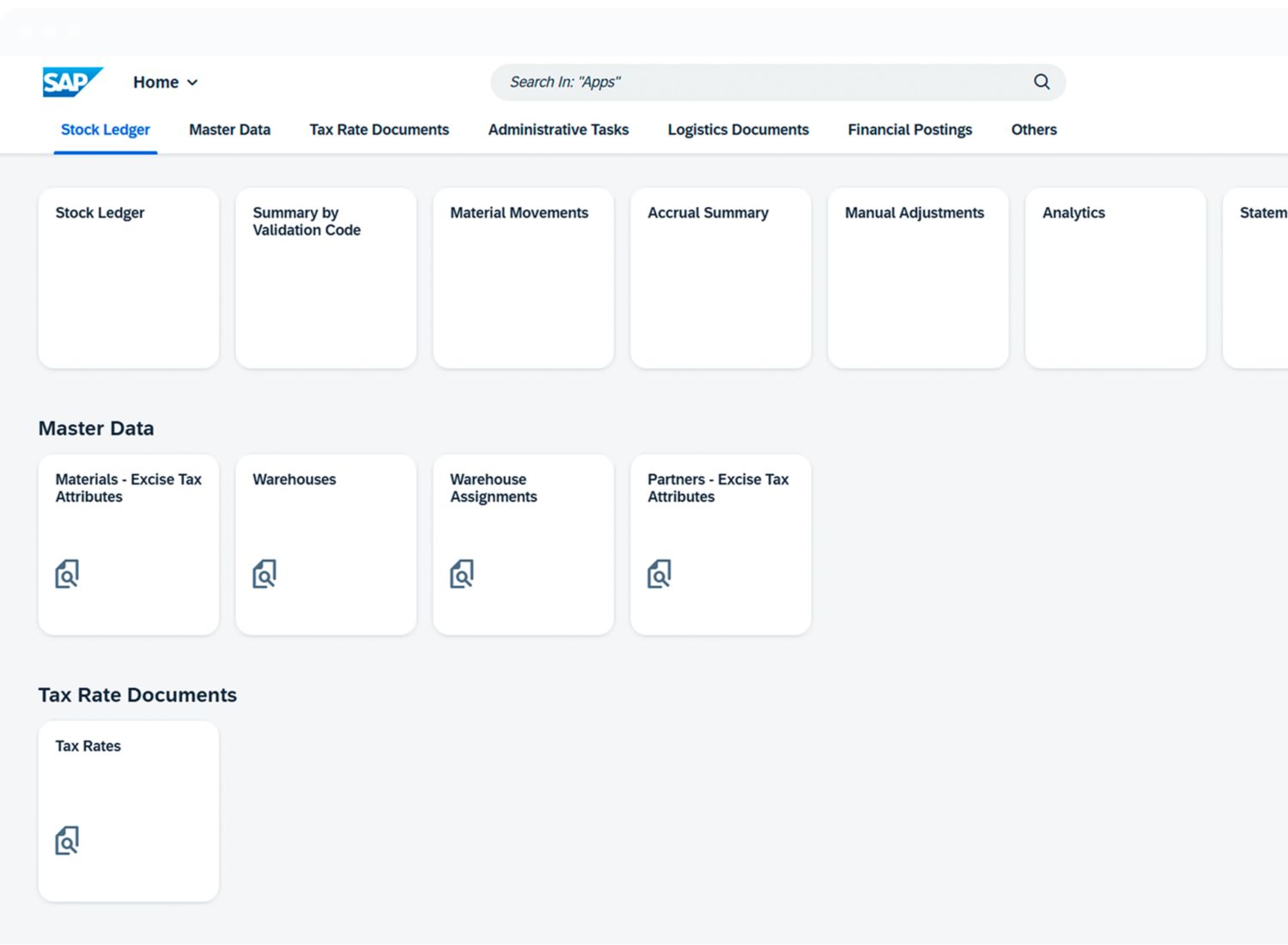Go to the Logistics Documents tab
The width and height of the screenshot is (1288, 945).
(x=738, y=130)
